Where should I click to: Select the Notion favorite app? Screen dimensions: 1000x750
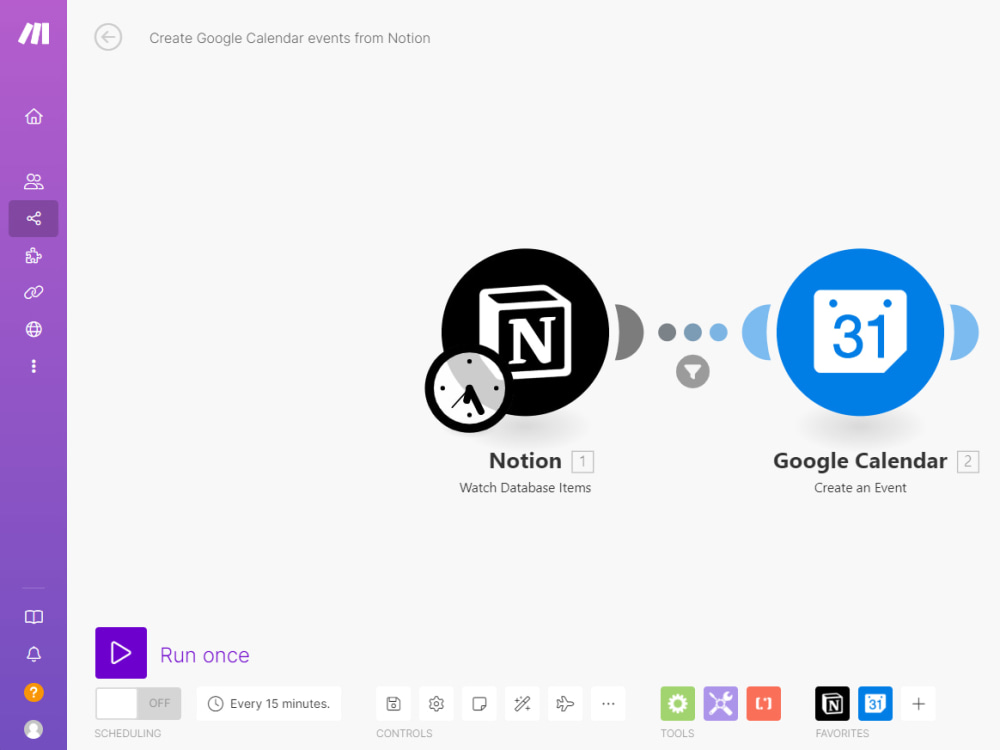coord(832,703)
